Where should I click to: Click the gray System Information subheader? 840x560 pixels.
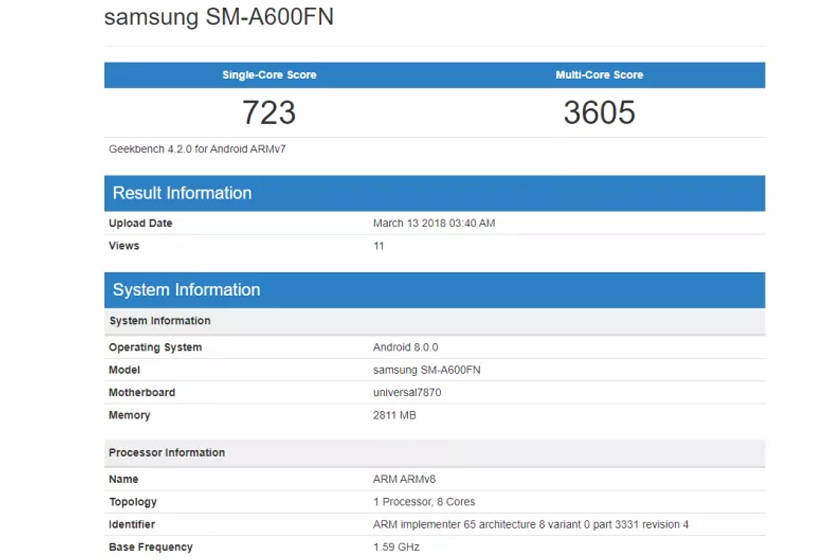(x=434, y=321)
